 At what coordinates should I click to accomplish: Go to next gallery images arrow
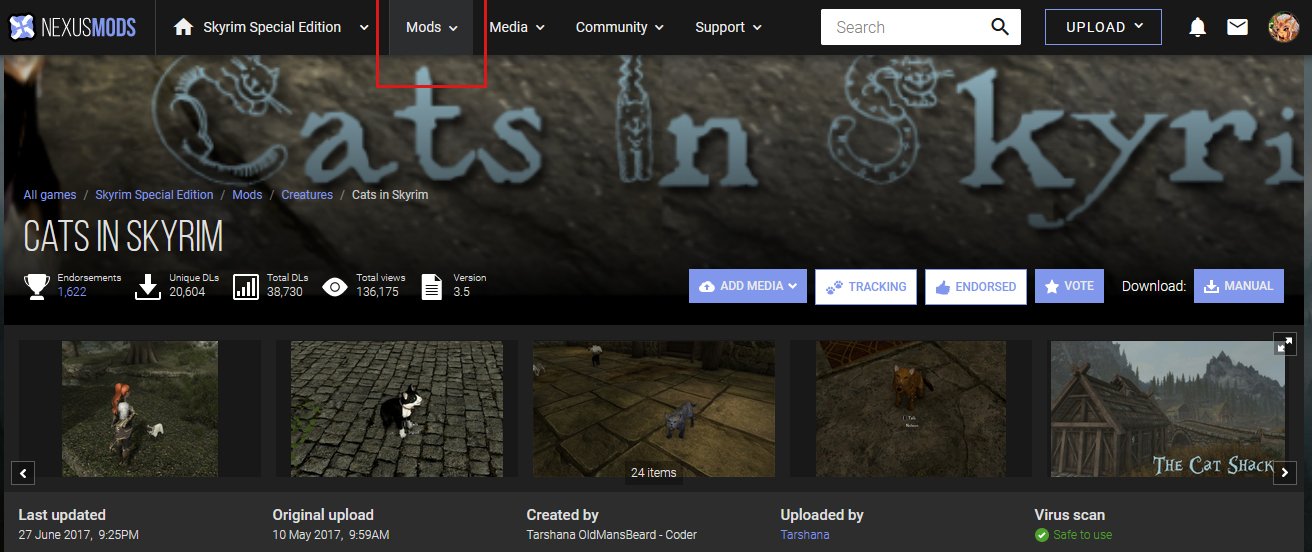coord(1285,473)
